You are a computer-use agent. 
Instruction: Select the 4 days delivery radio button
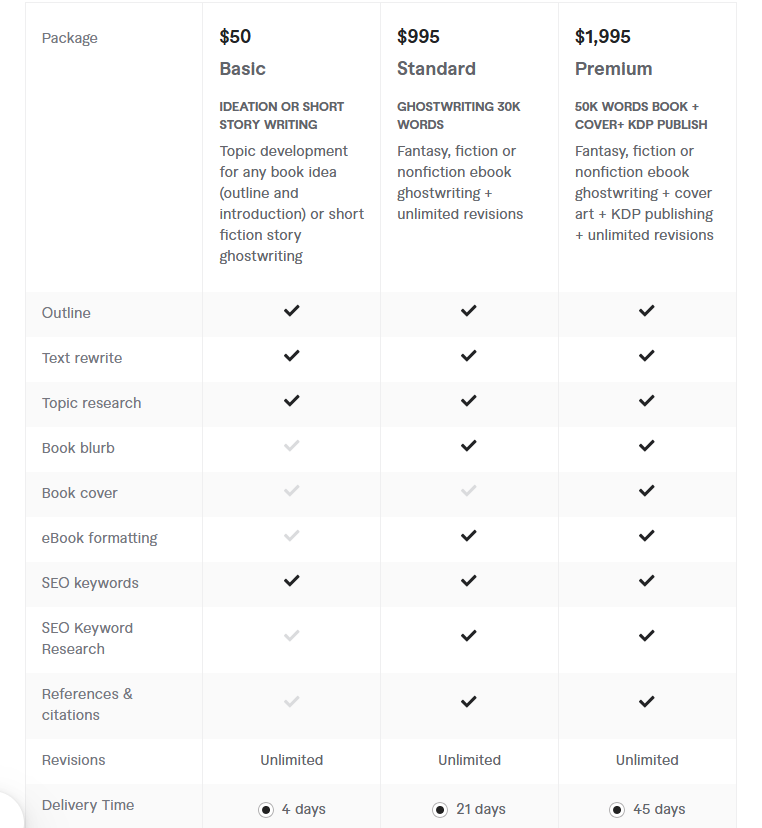coord(266,810)
